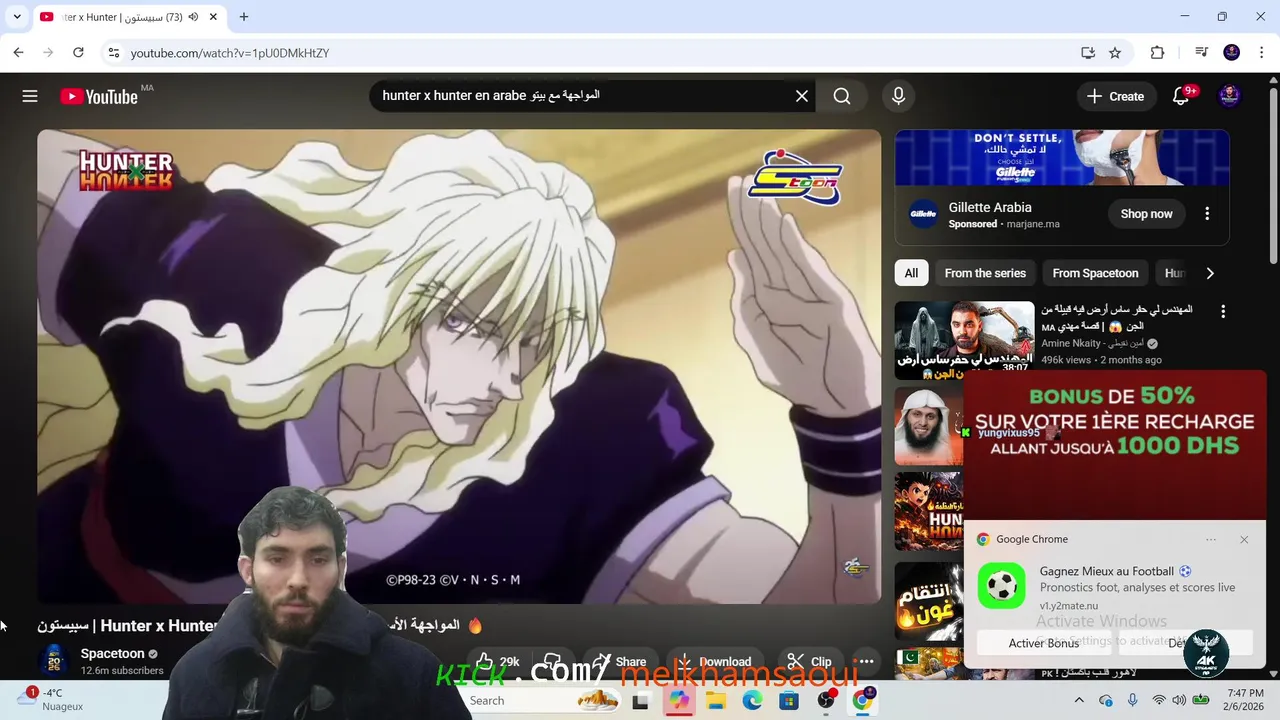Click the Chrome address bar URL
Viewport: 1280px width, 720px height.
(x=230, y=53)
